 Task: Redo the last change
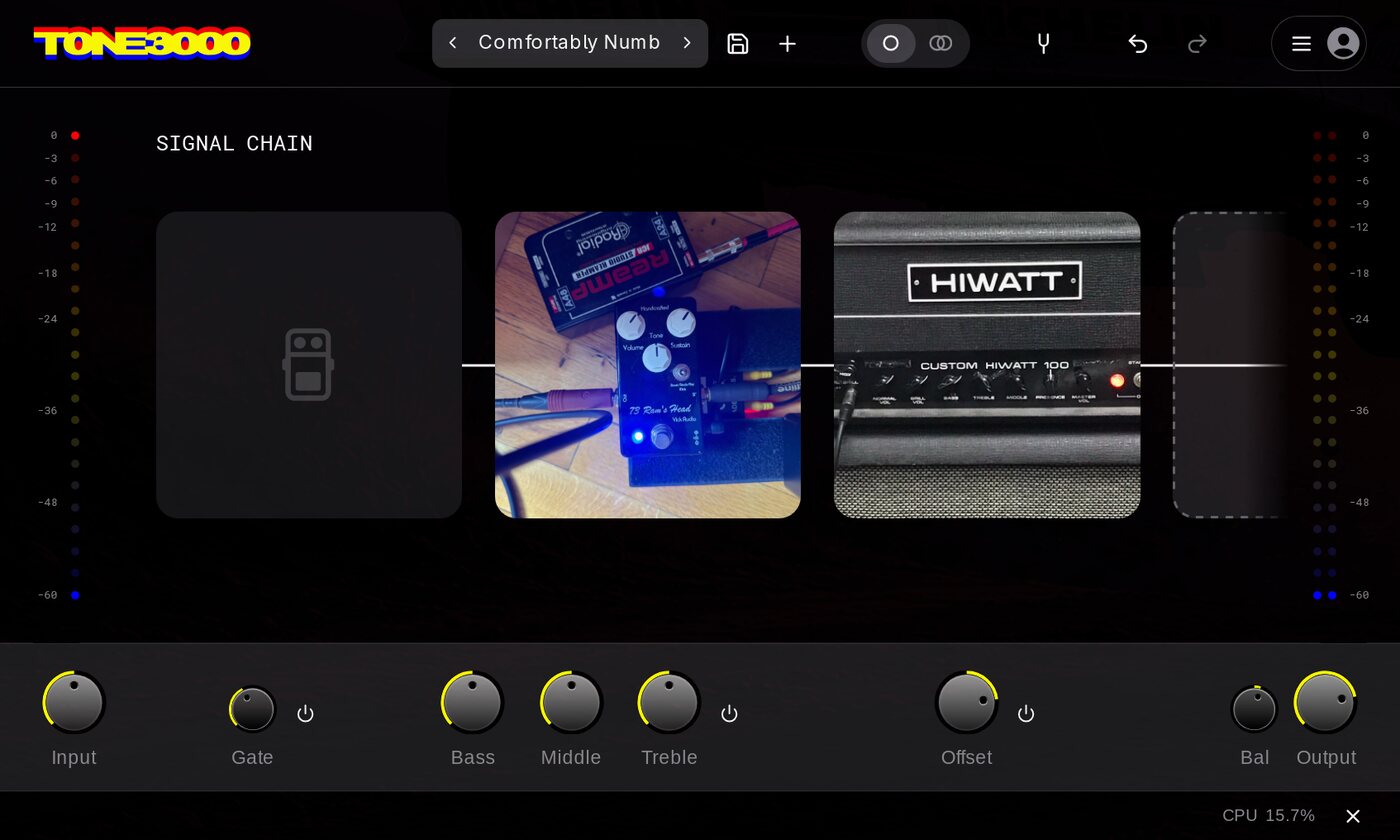pos(1197,43)
